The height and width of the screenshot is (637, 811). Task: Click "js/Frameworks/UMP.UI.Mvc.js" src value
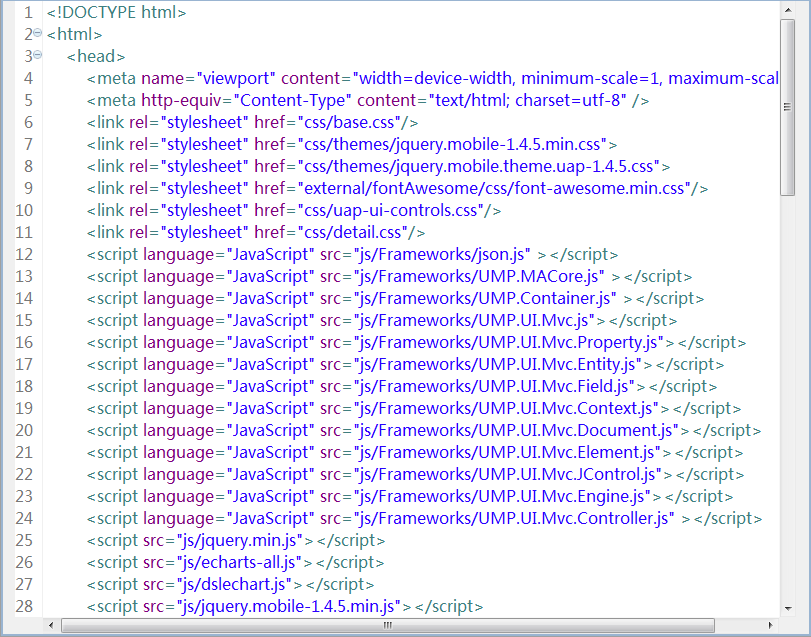(474, 320)
